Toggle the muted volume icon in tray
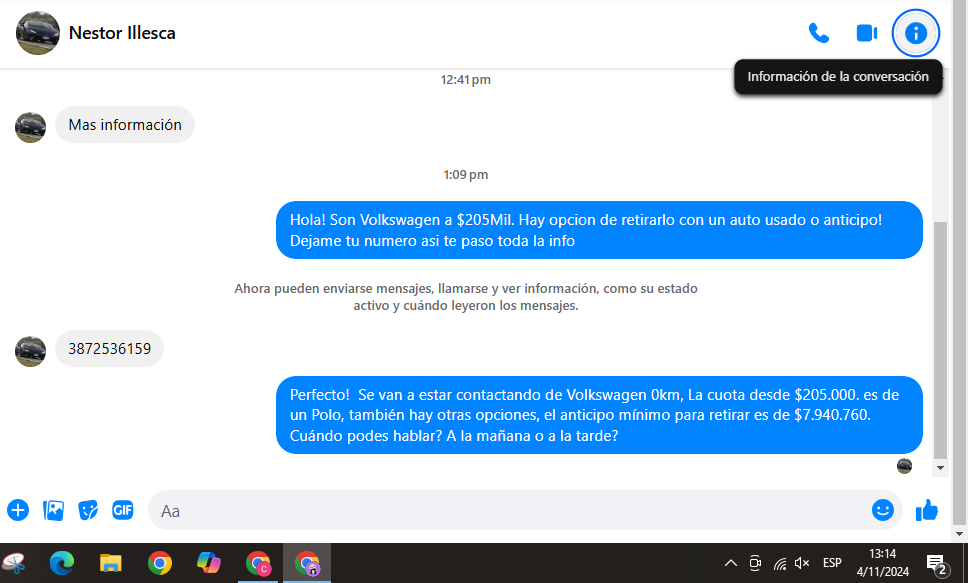This screenshot has height=583, width=968. pos(802,563)
